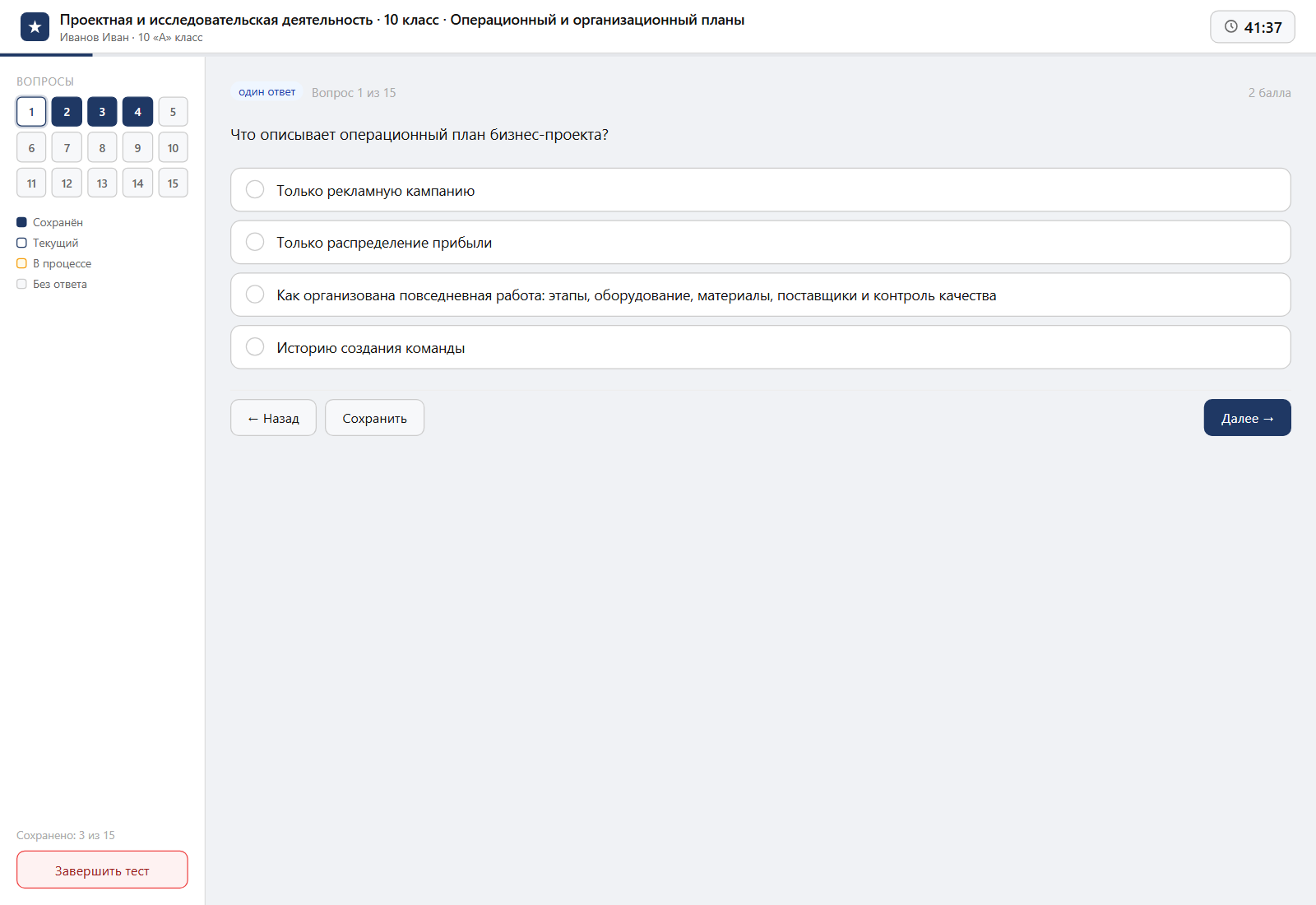Jump to question 14
This screenshot has width=1316, height=905.
click(137, 183)
